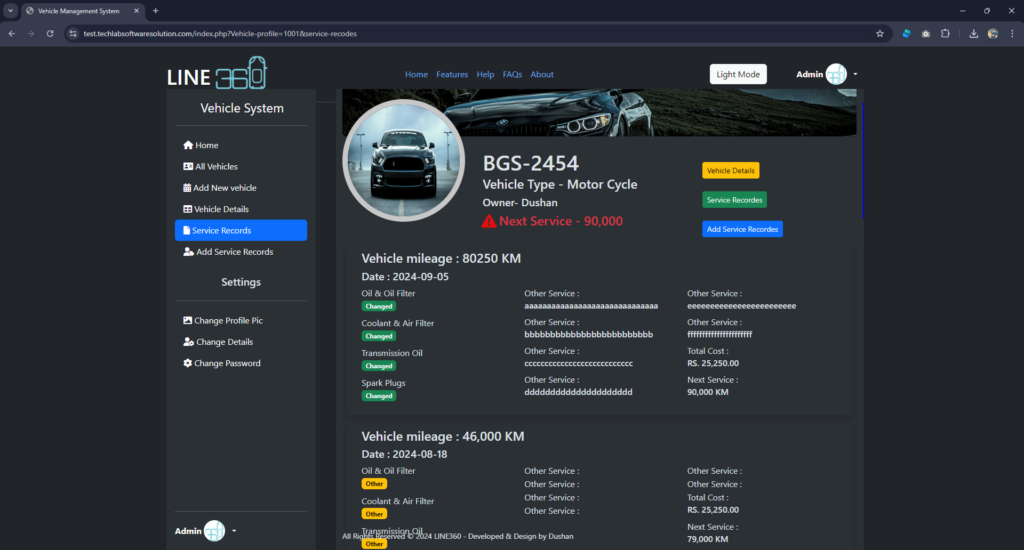Go back to the previous page

tap(12, 33)
